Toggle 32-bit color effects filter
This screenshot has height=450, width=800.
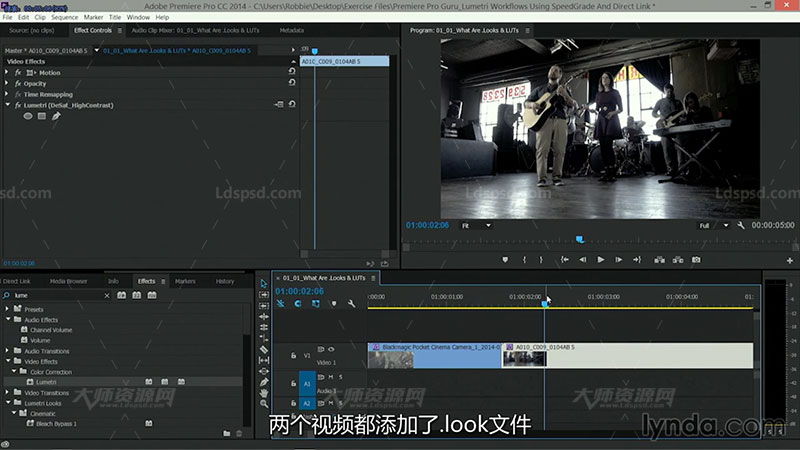coord(137,295)
